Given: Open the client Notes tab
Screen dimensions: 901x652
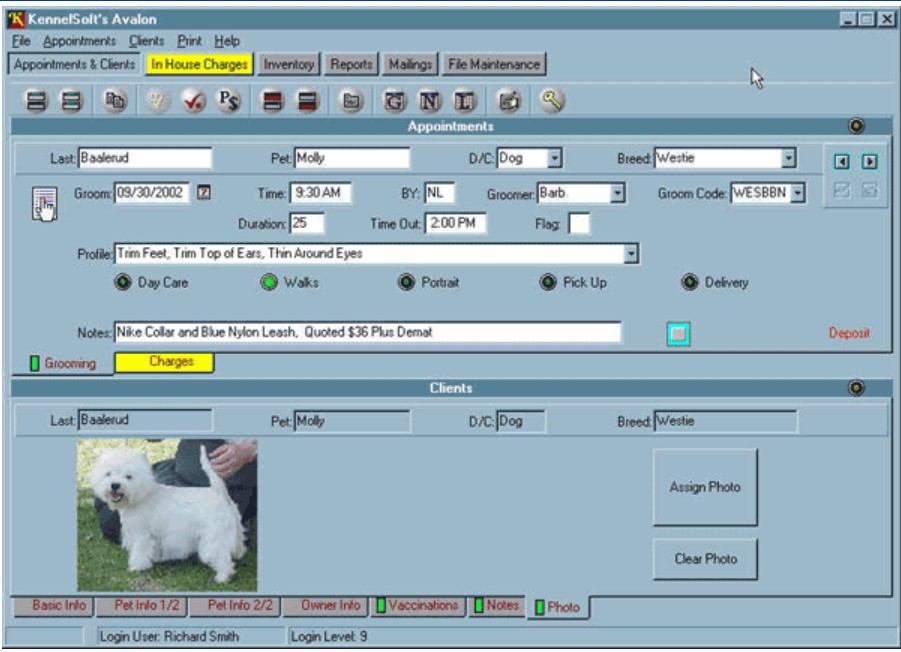Looking at the screenshot, I should tap(497, 605).
